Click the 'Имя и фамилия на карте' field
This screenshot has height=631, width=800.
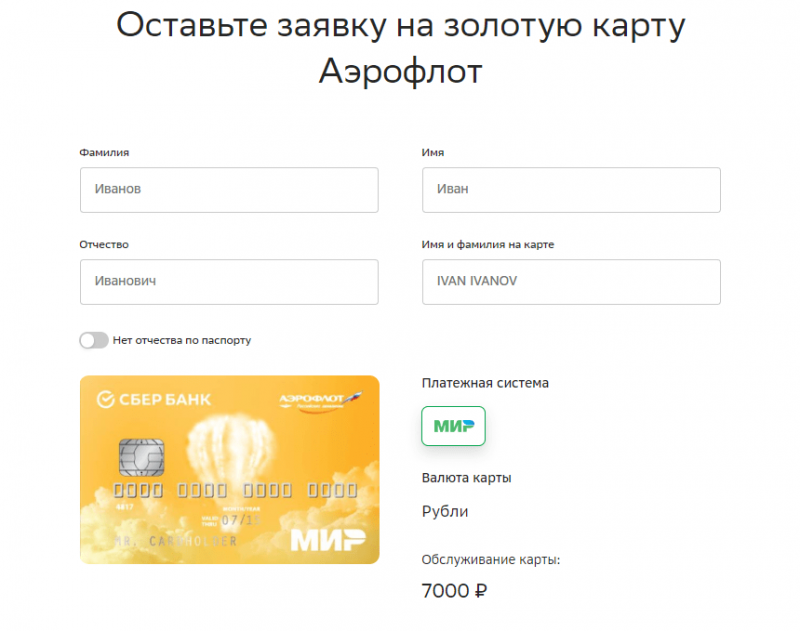(570, 282)
